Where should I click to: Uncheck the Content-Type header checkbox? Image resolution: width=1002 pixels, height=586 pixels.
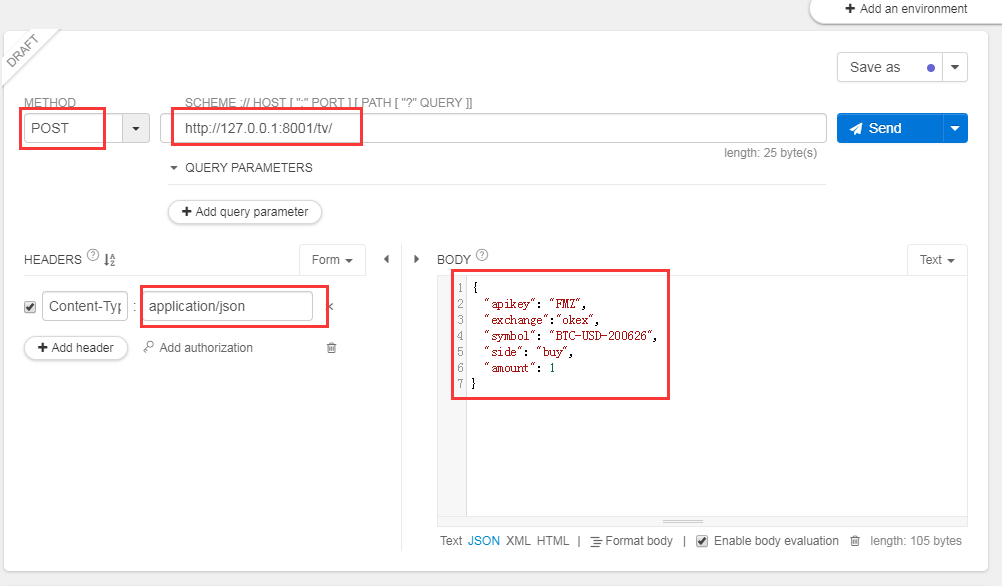(x=30, y=307)
